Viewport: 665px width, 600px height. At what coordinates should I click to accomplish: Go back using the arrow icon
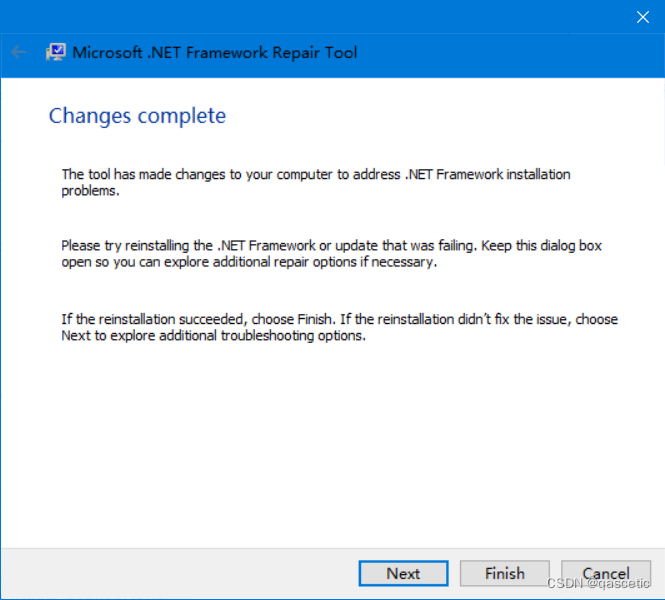18,52
